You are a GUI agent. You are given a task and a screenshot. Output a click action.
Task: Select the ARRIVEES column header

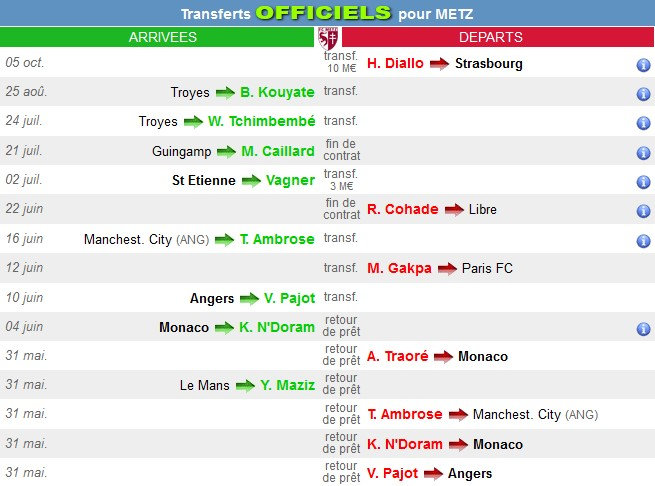pyautogui.click(x=163, y=37)
